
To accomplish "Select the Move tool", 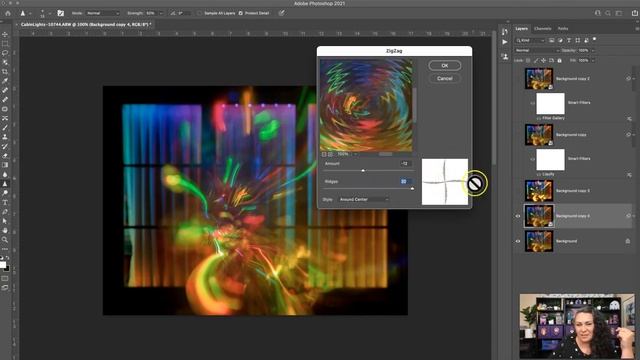I will (5, 34).
